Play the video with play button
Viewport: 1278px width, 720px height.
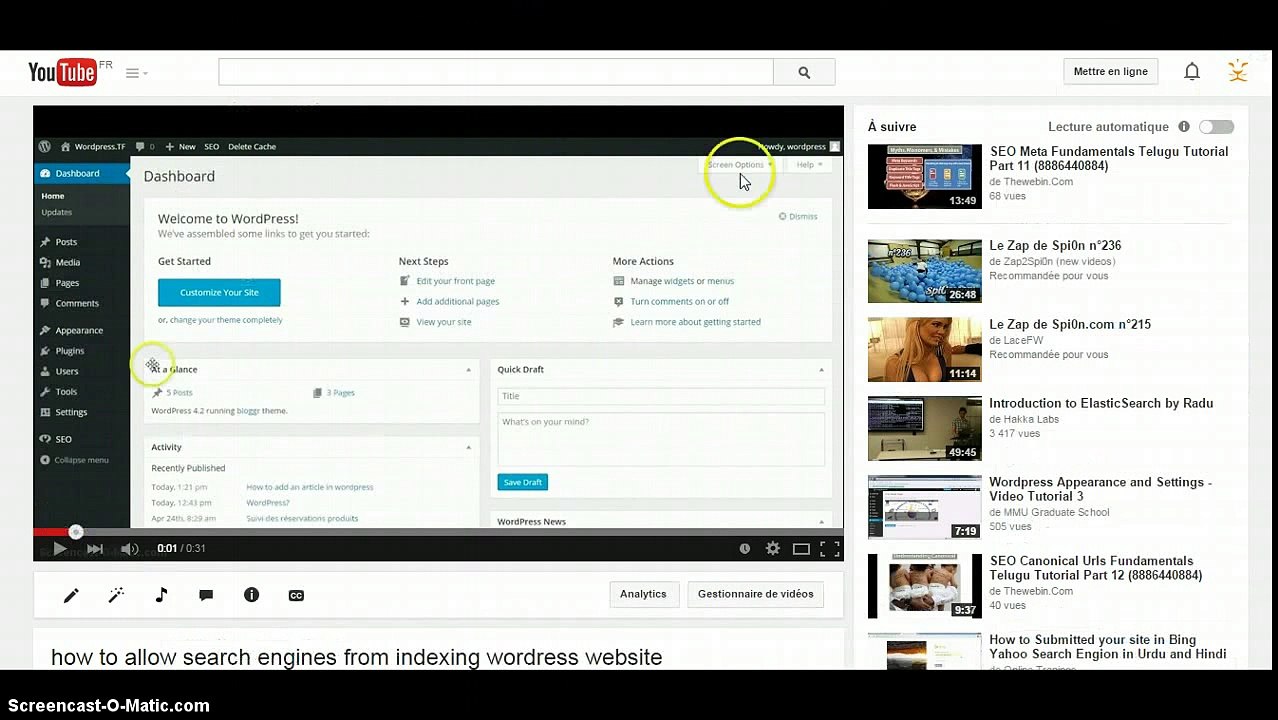[59, 548]
